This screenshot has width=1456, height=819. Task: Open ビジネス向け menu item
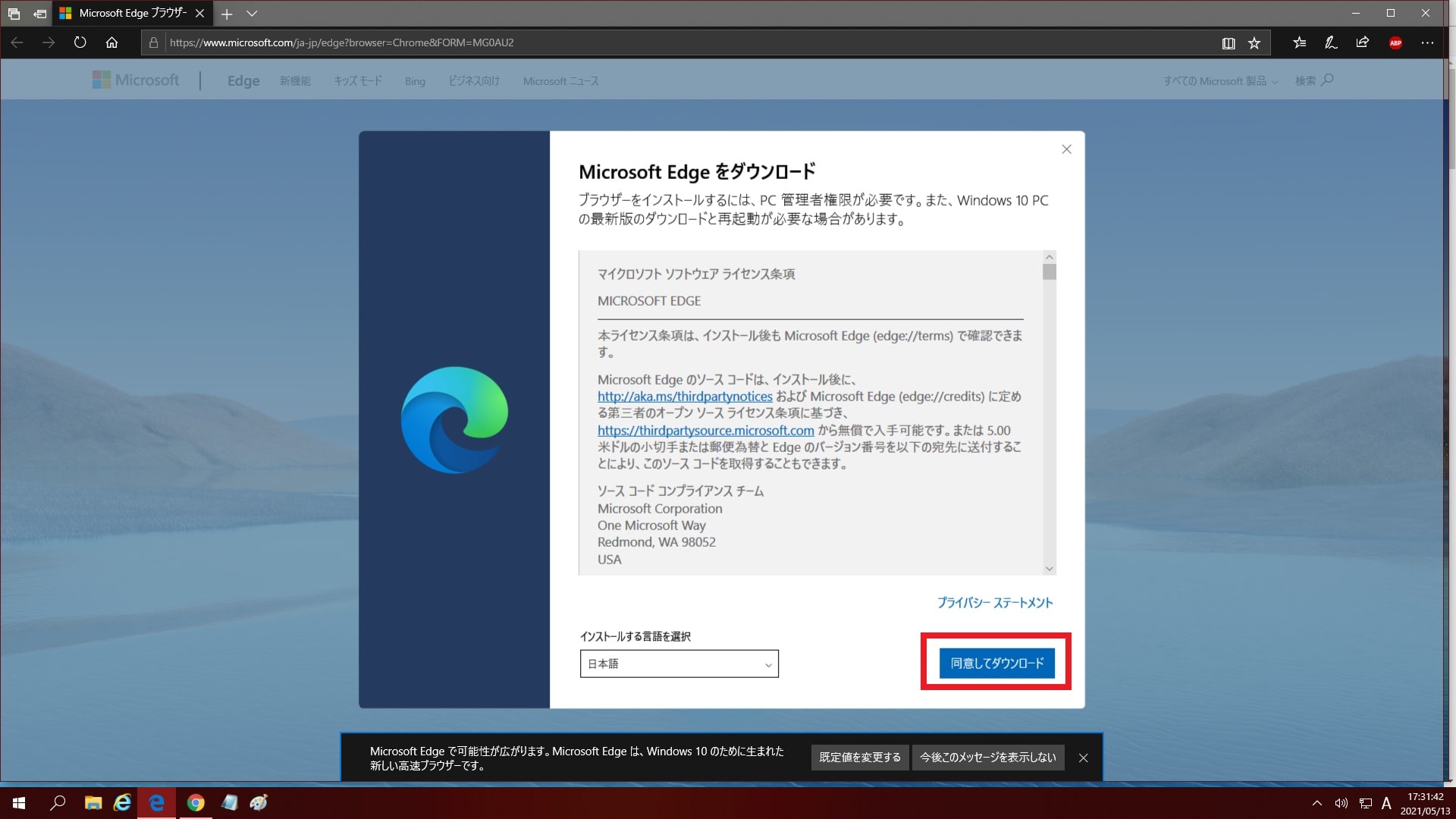tap(474, 81)
